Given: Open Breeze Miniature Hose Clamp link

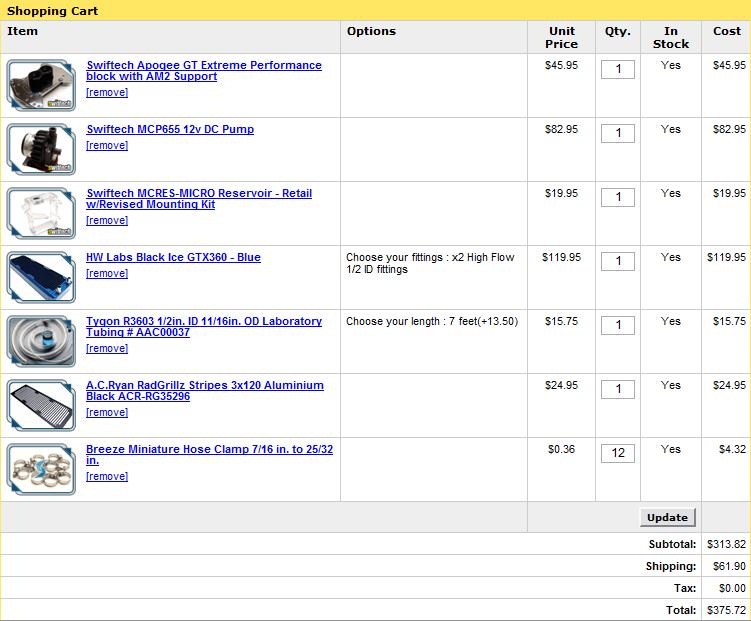Looking at the screenshot, I should point(209,454).
